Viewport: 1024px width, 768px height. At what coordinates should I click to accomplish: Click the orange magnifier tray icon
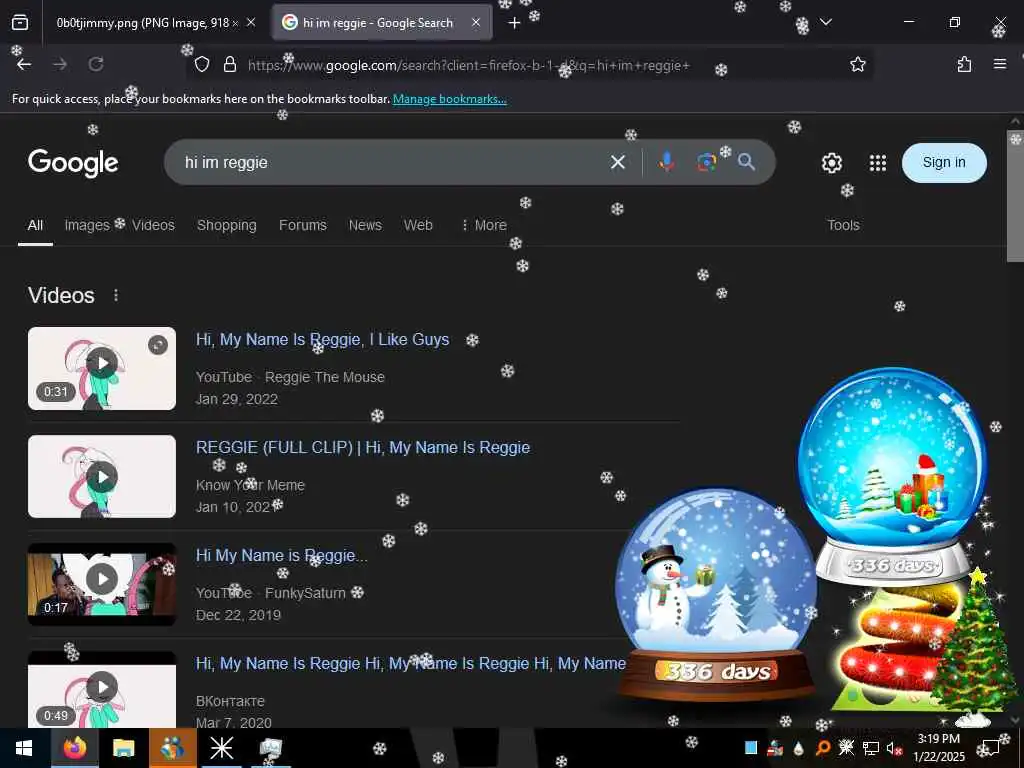[x=822, y=748]
